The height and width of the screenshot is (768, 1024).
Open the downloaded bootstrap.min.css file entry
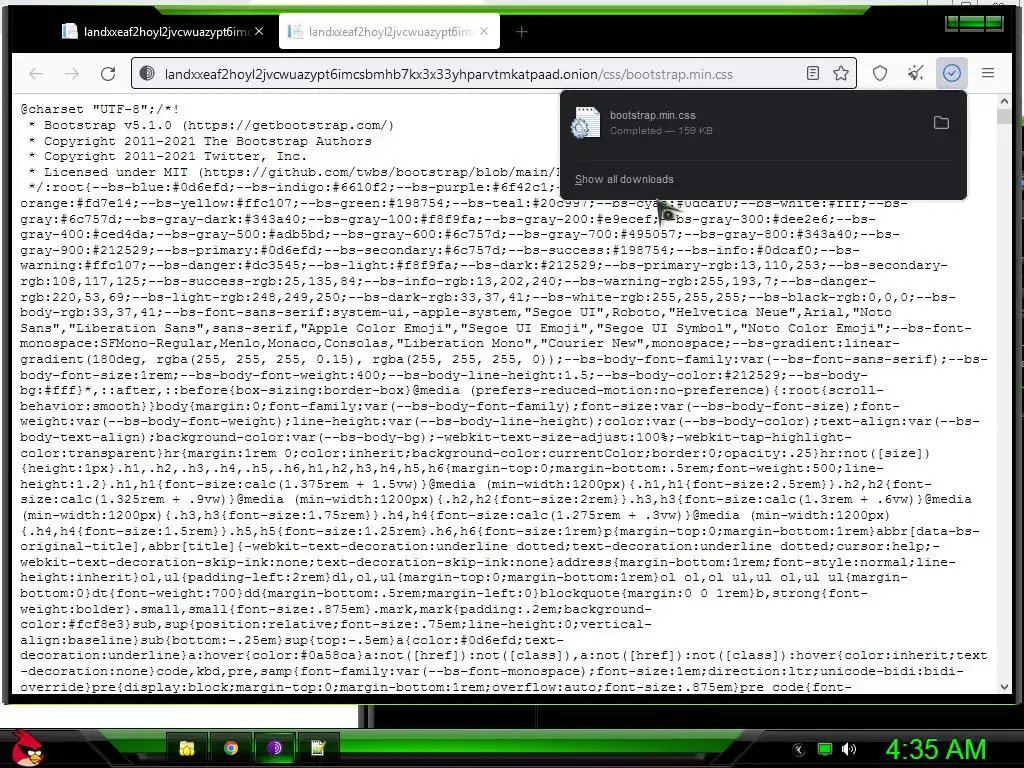pyautogui.click(x=744, y=123)
